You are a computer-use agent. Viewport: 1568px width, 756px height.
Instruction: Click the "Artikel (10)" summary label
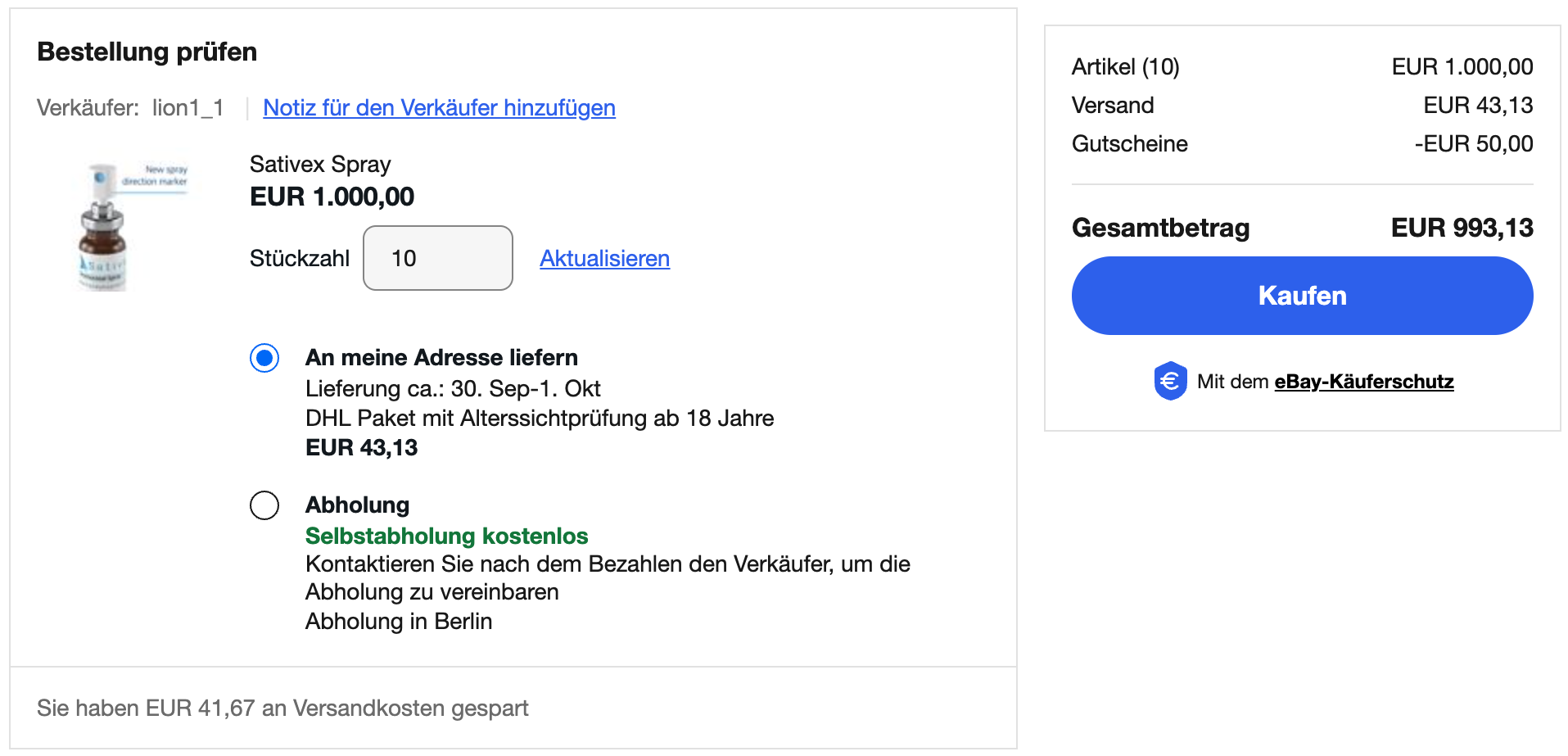[x=1125, y=67]
